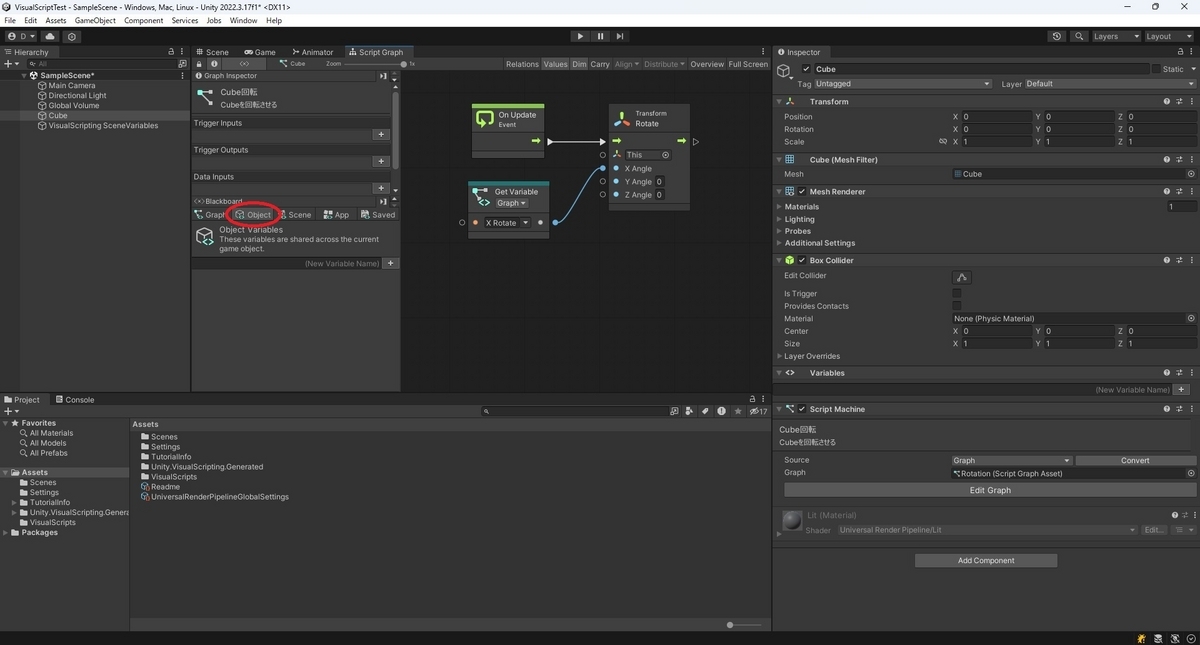Viewport: 1200px width, 645px height.
Task: Expand the Materials section
Action: pos(780,207)
